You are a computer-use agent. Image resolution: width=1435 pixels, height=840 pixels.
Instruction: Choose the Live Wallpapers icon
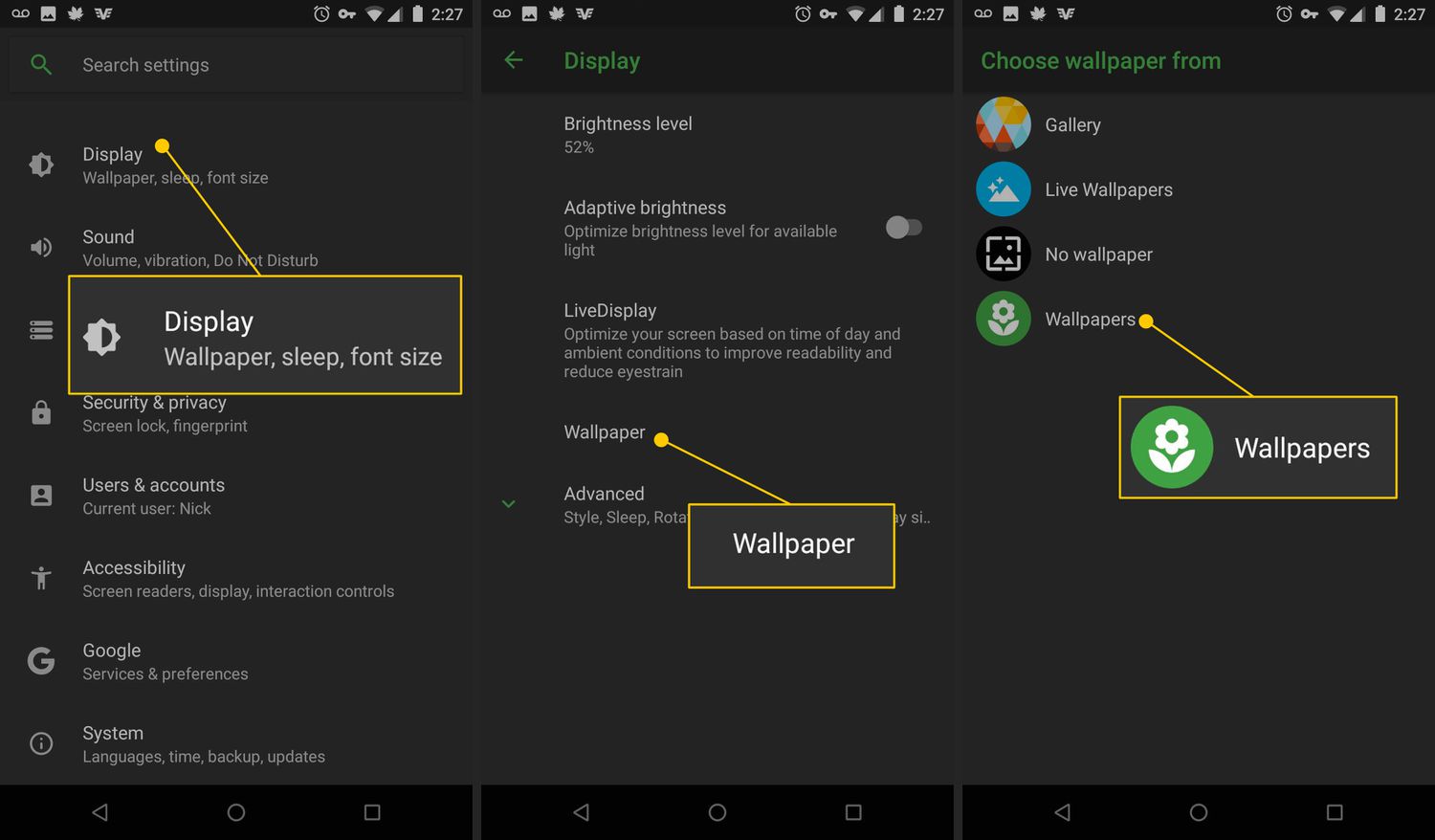[1003, 189]
